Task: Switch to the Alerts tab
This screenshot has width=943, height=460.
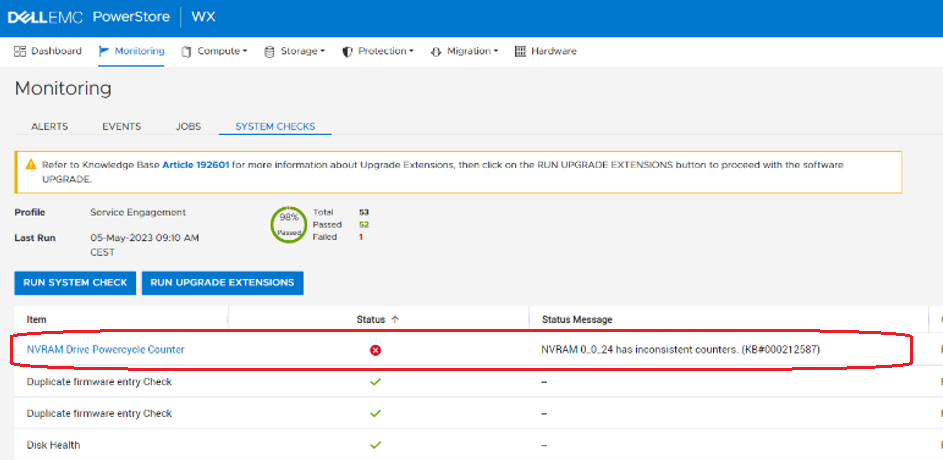Action: pos(50,127)
